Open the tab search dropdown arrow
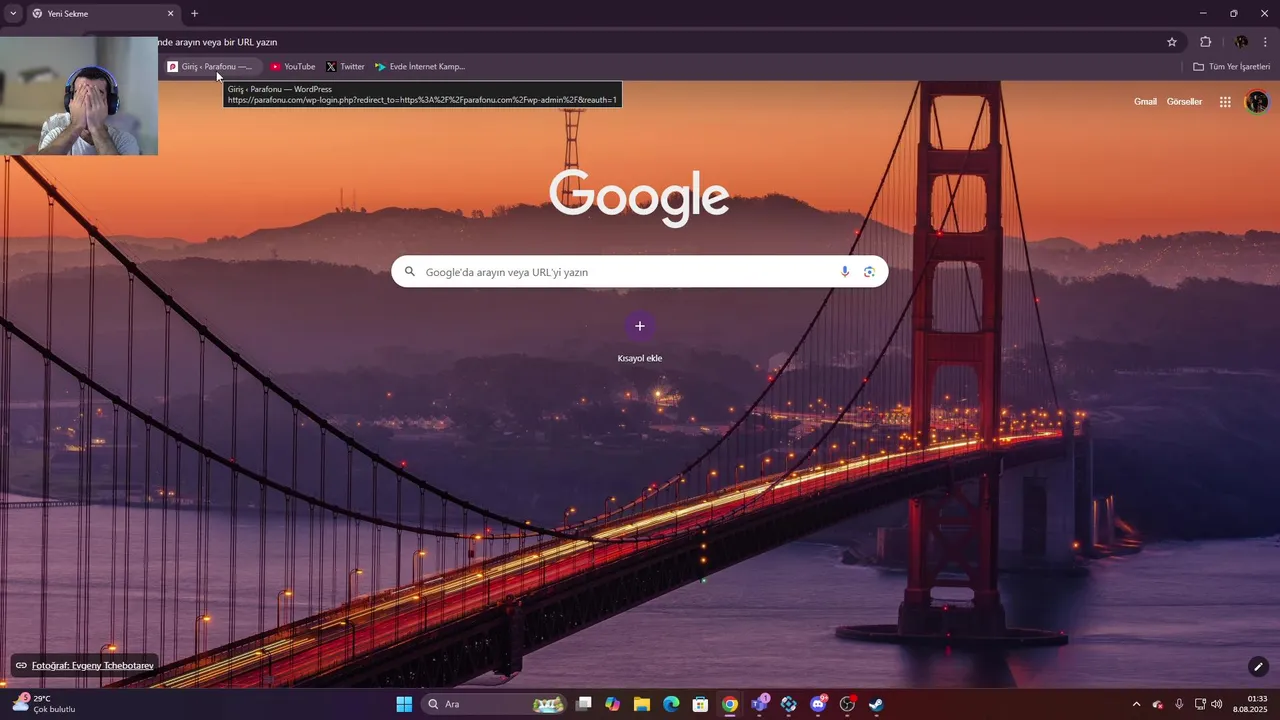Image resolution: width=1280 pixels, height=720 pixels. click(13, 14)
